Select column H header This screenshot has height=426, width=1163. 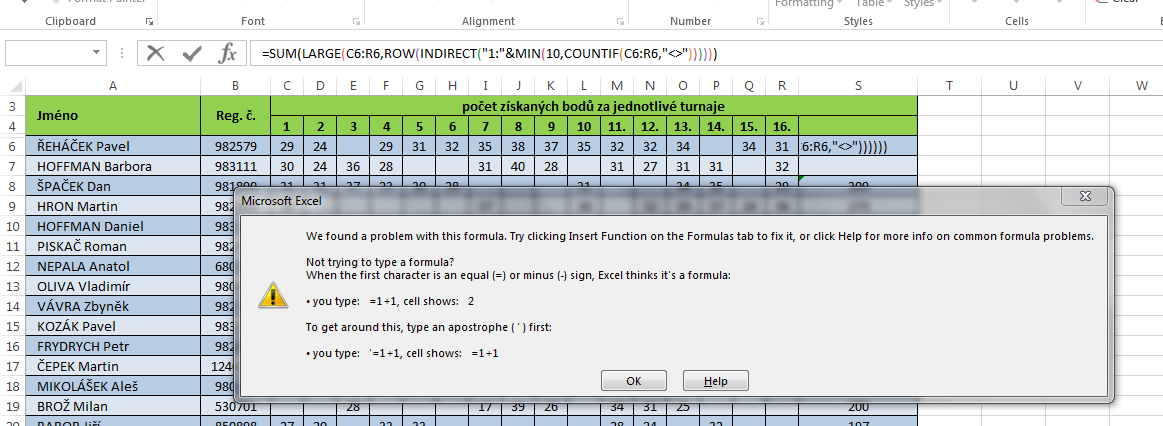point(452,86)
